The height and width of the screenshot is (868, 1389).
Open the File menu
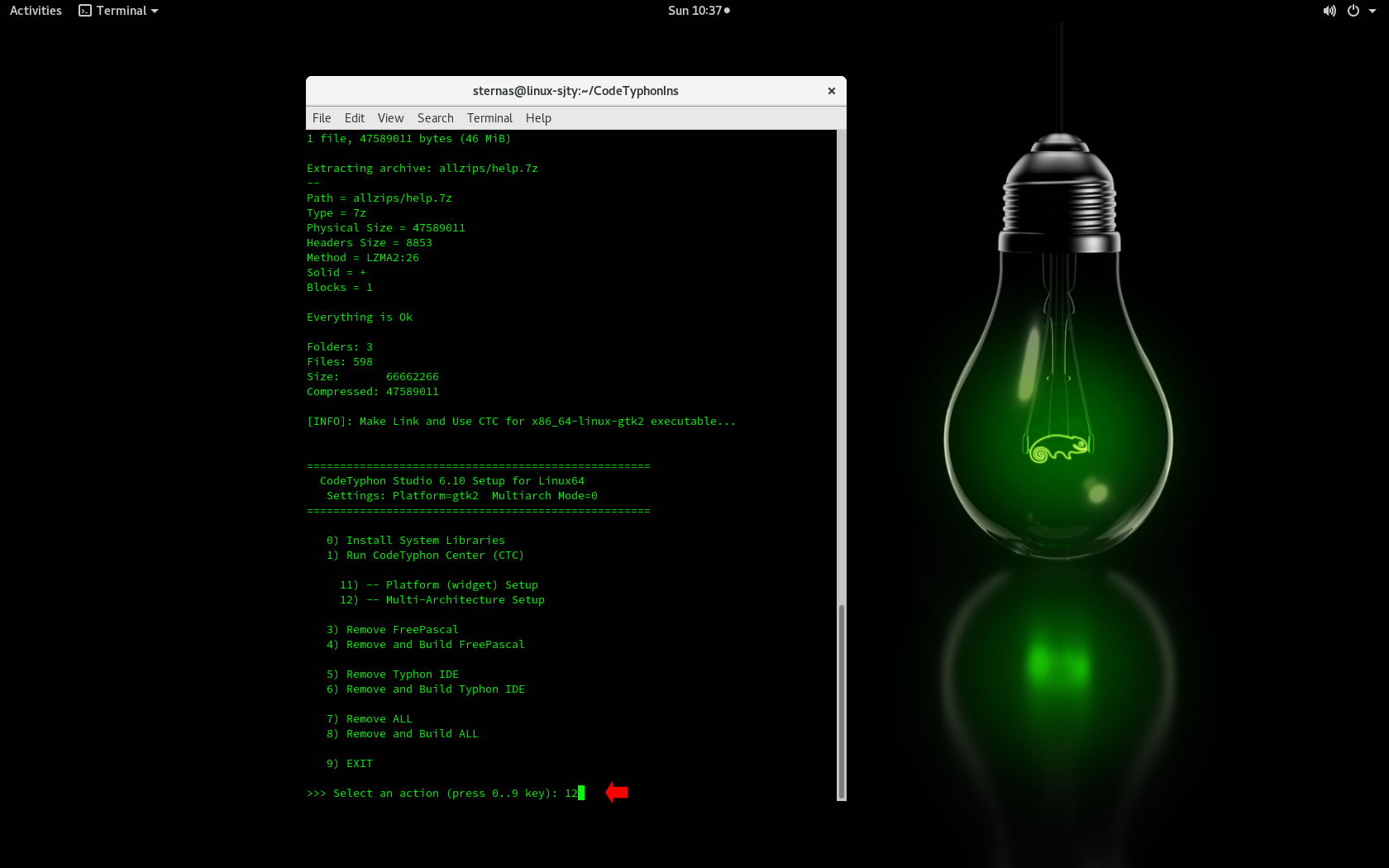pyautogui.click(x=322, y=118)
